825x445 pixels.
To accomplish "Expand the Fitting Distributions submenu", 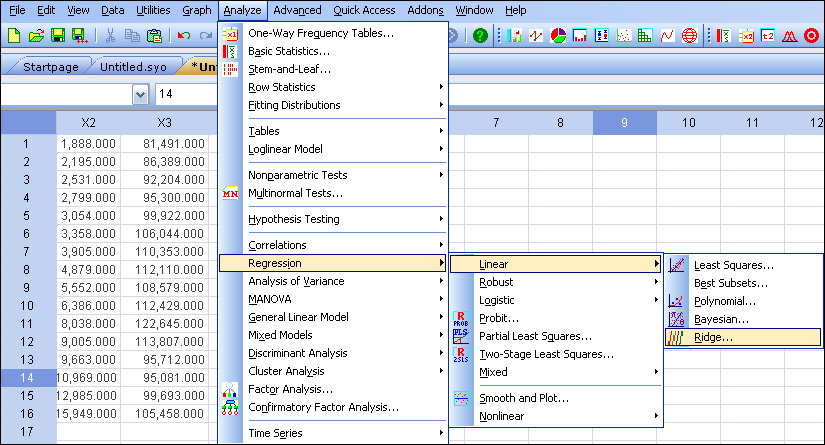I will 333,105.
